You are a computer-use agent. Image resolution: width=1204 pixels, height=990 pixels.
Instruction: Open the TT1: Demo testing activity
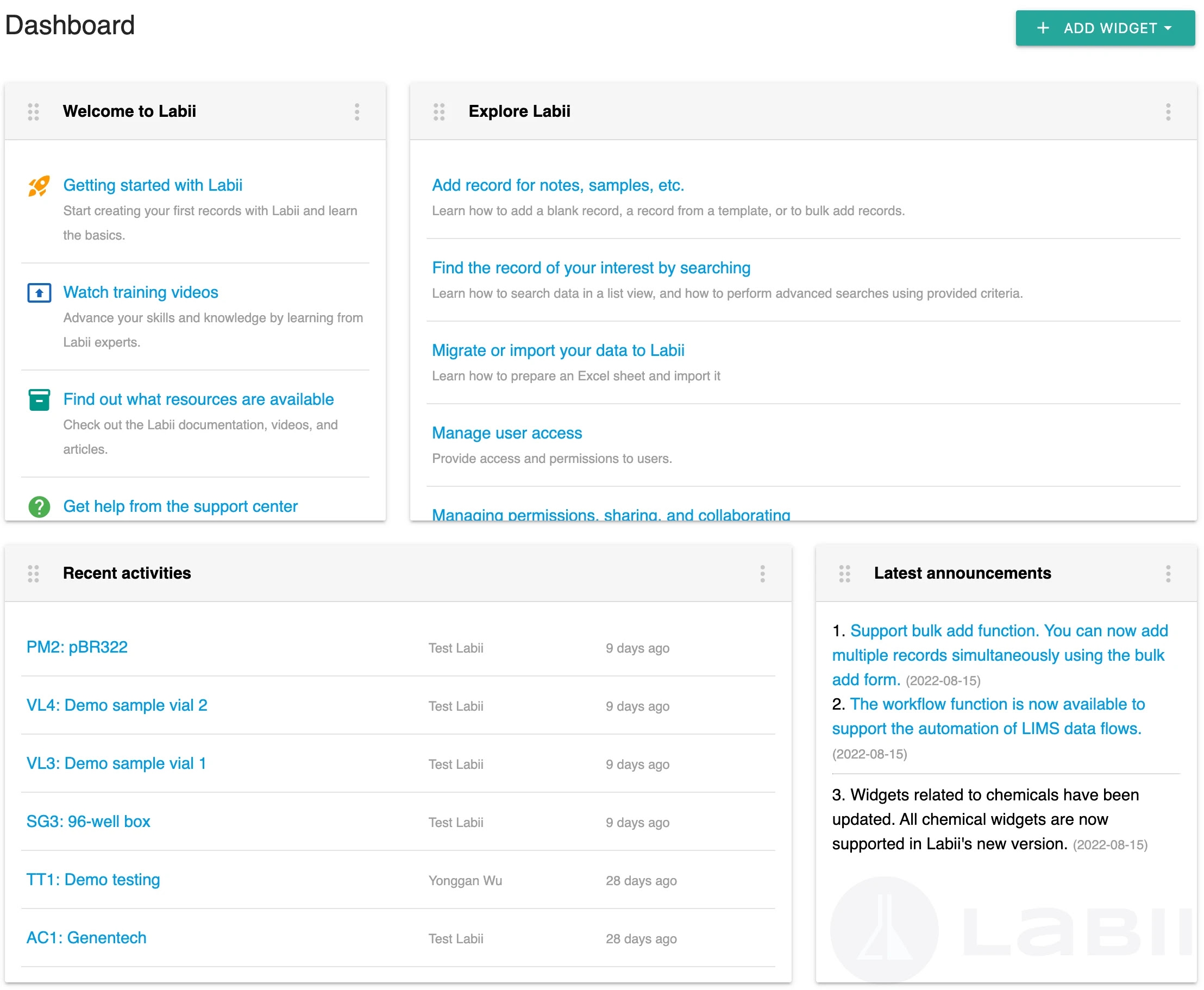(x=93, y=880)
